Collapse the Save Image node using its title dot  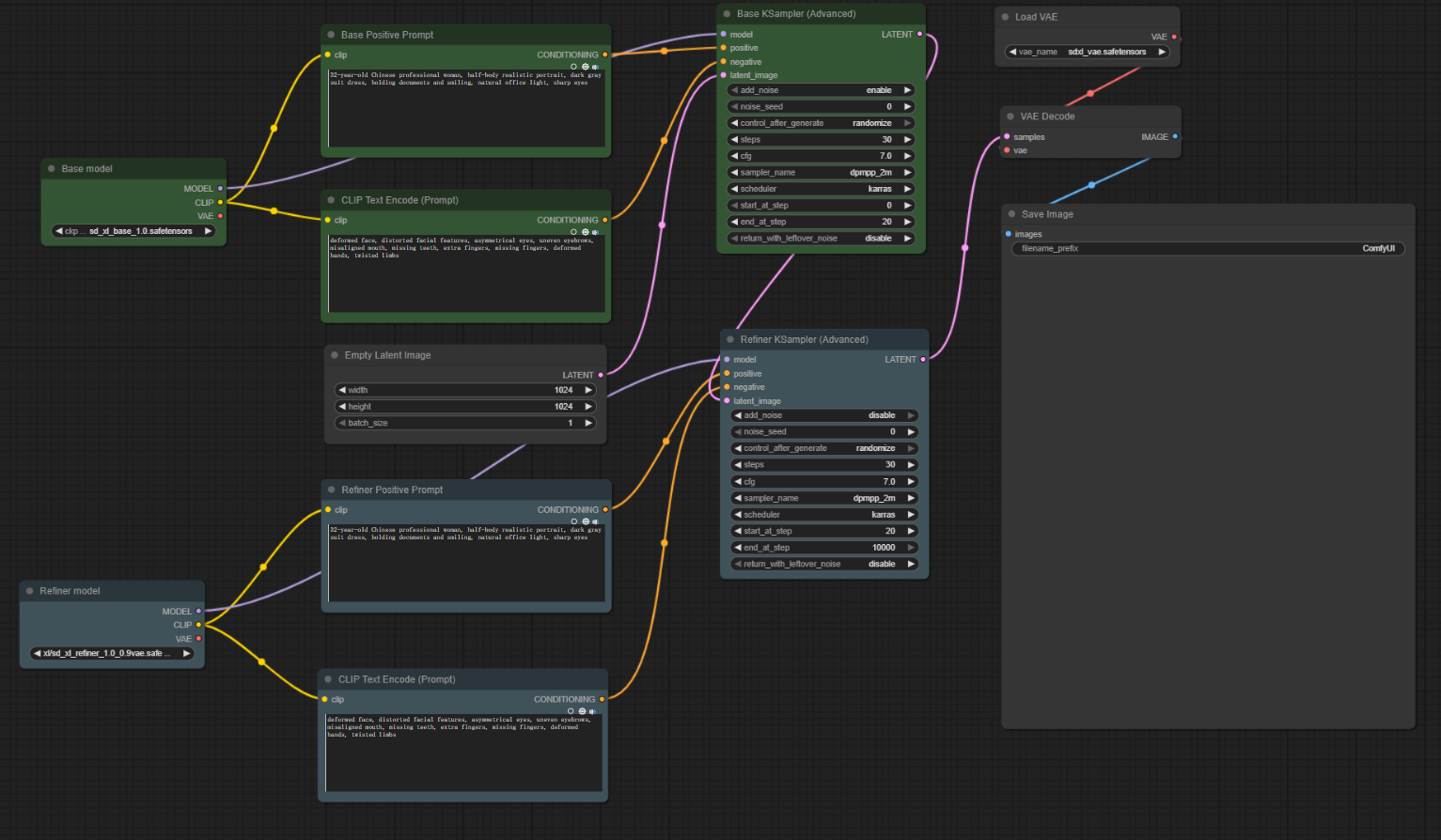coord(1011,214)
